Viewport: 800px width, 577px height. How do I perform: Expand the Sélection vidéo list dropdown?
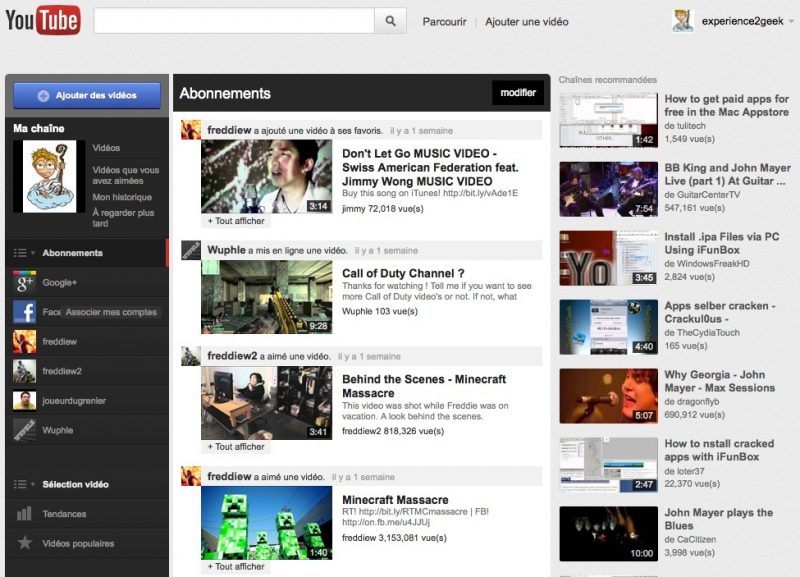(x=24, y=484)
